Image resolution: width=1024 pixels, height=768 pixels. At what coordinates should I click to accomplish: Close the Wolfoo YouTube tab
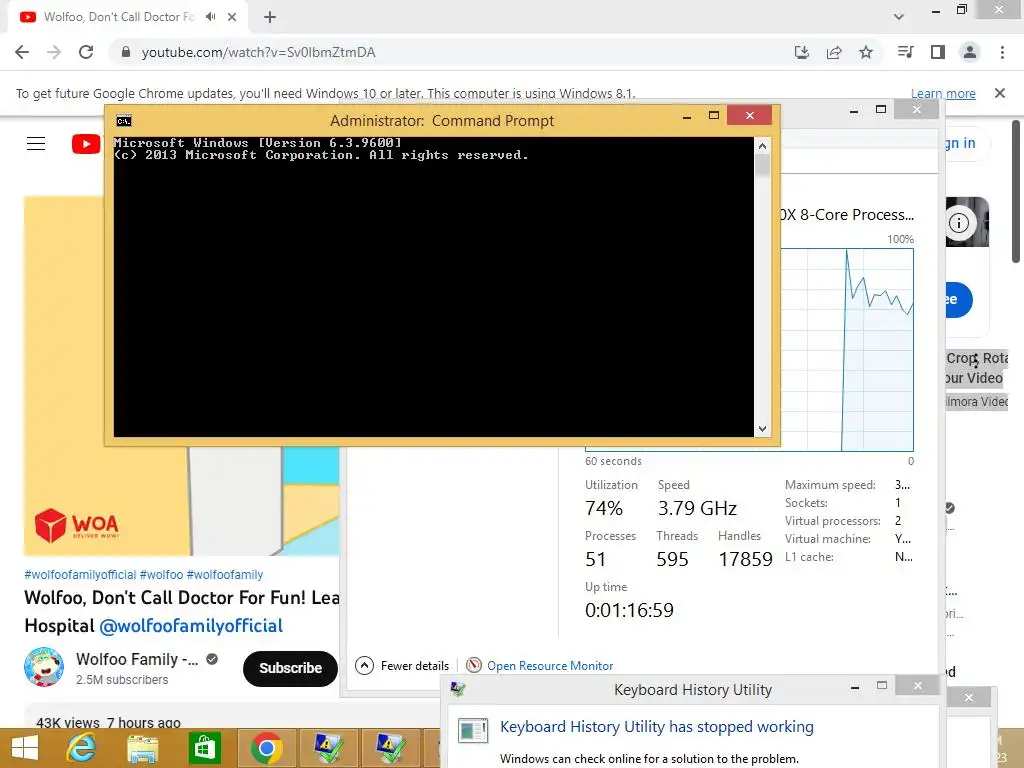pyautogui.click(x=232, y=17)
